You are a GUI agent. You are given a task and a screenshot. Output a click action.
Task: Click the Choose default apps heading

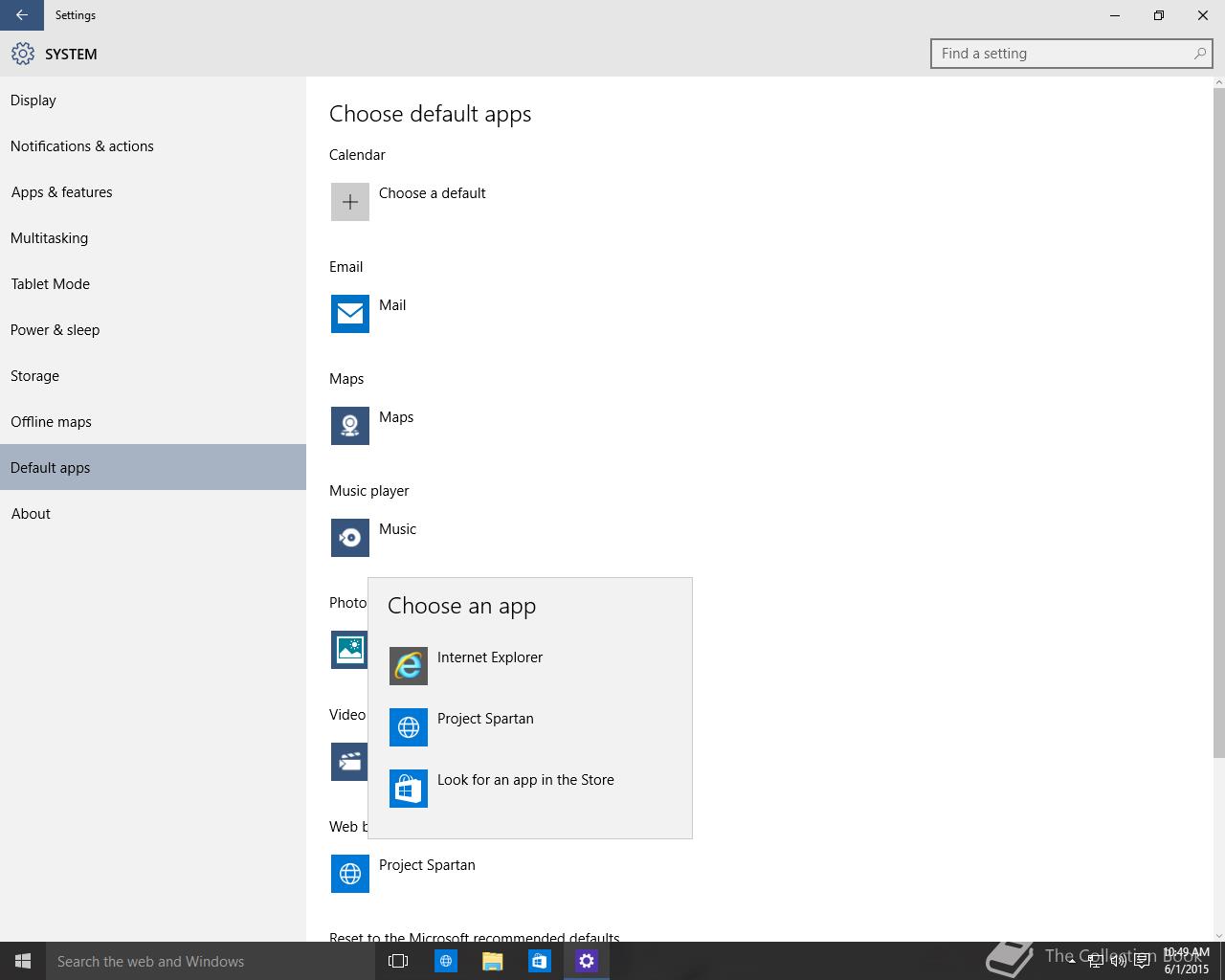click(430, 114)
